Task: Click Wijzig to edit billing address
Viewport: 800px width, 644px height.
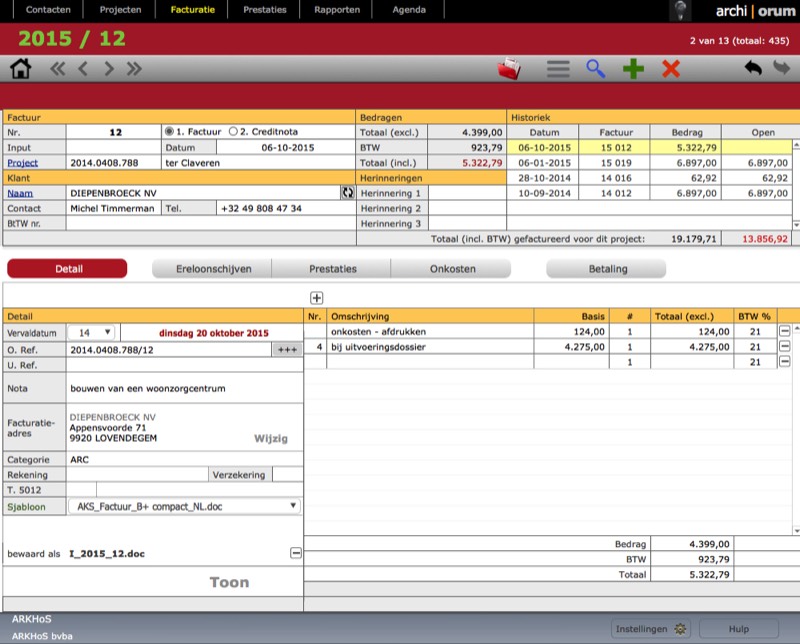Action: pos(271,438)
